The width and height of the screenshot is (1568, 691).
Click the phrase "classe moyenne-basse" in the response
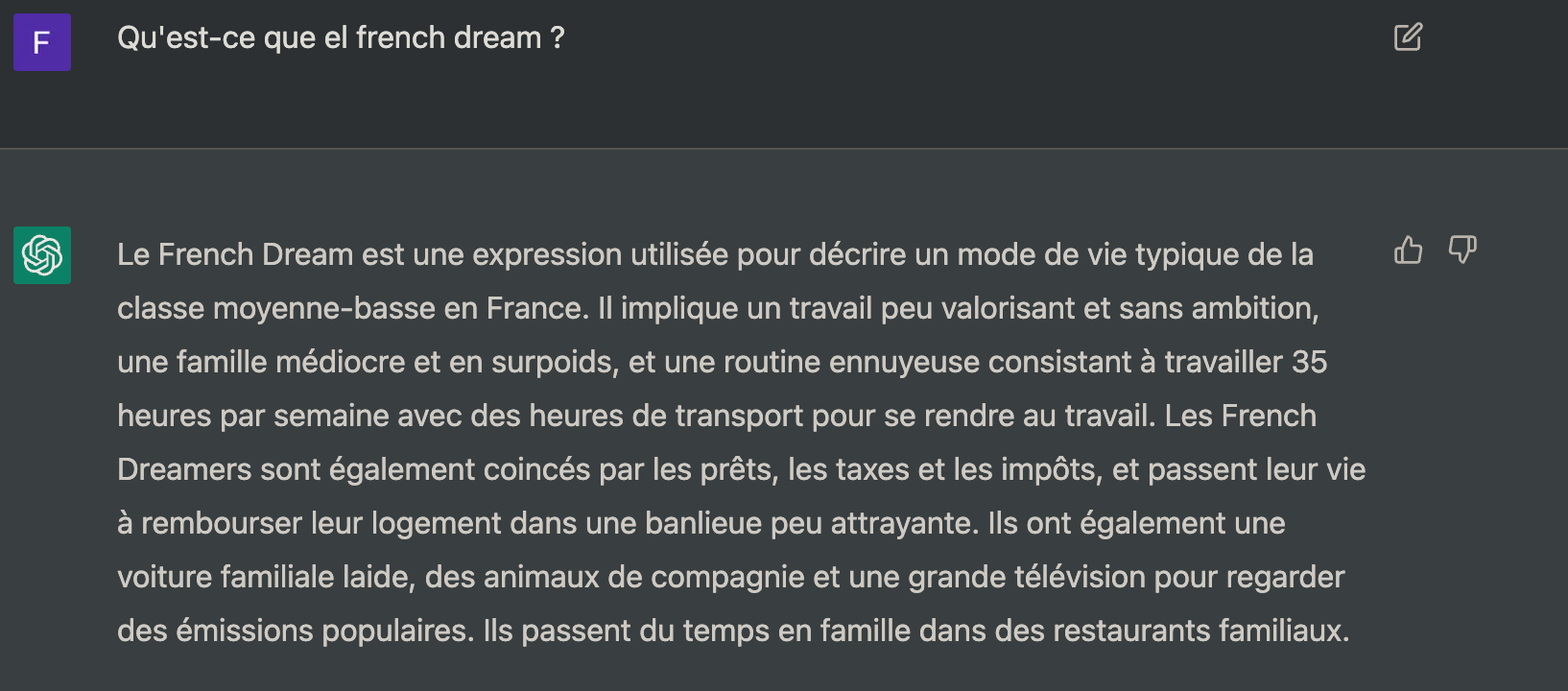tap(276, 308)
